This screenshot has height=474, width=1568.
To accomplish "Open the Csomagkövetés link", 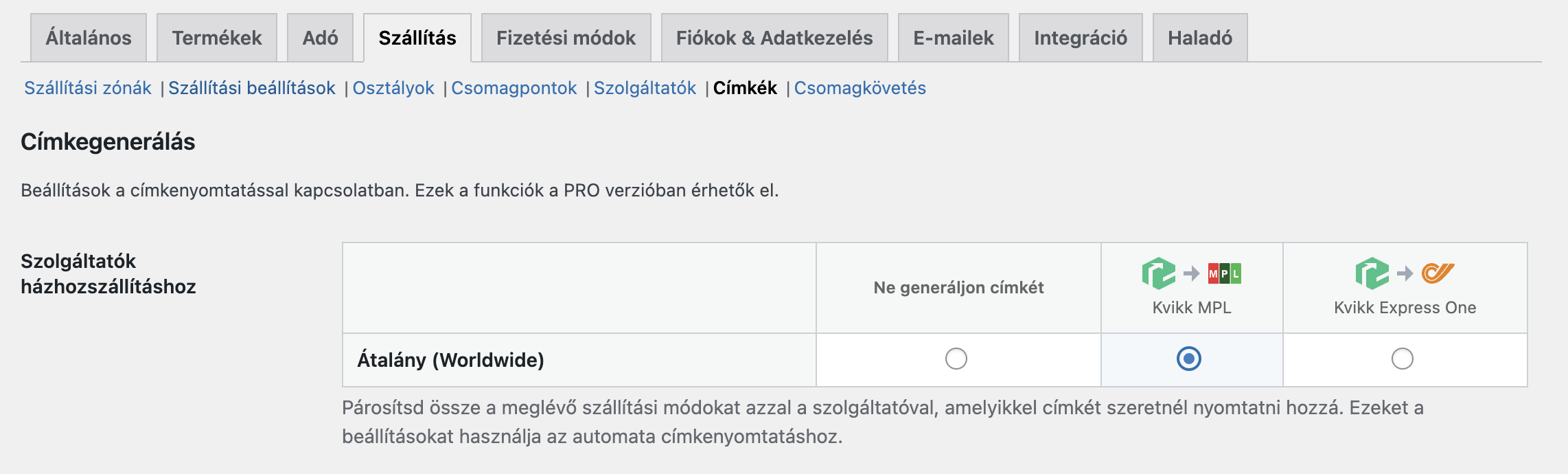I will coord(860,88).
